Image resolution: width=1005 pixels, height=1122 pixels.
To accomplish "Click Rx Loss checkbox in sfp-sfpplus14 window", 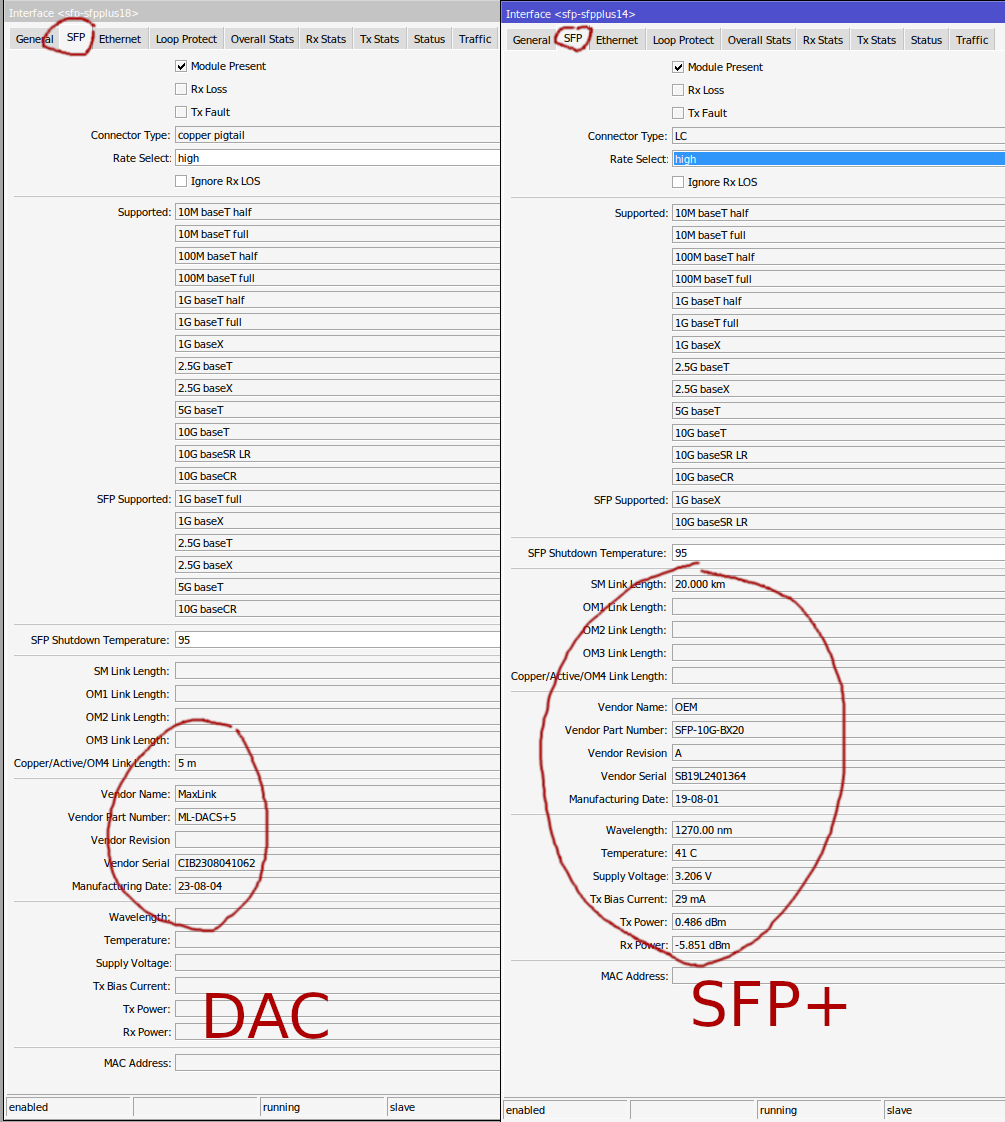I will [678, 90].
